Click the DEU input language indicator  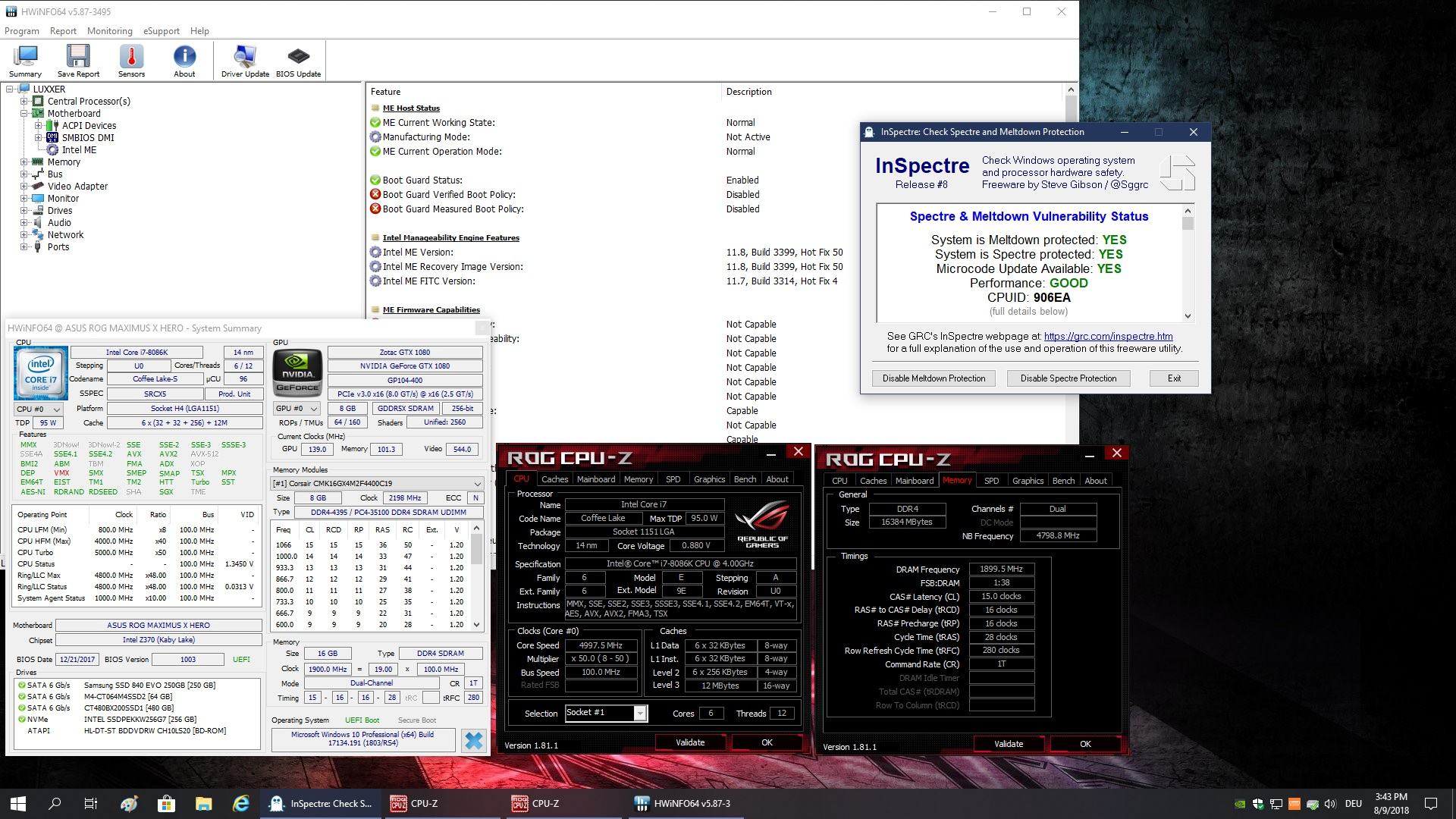coord(1353,804)
